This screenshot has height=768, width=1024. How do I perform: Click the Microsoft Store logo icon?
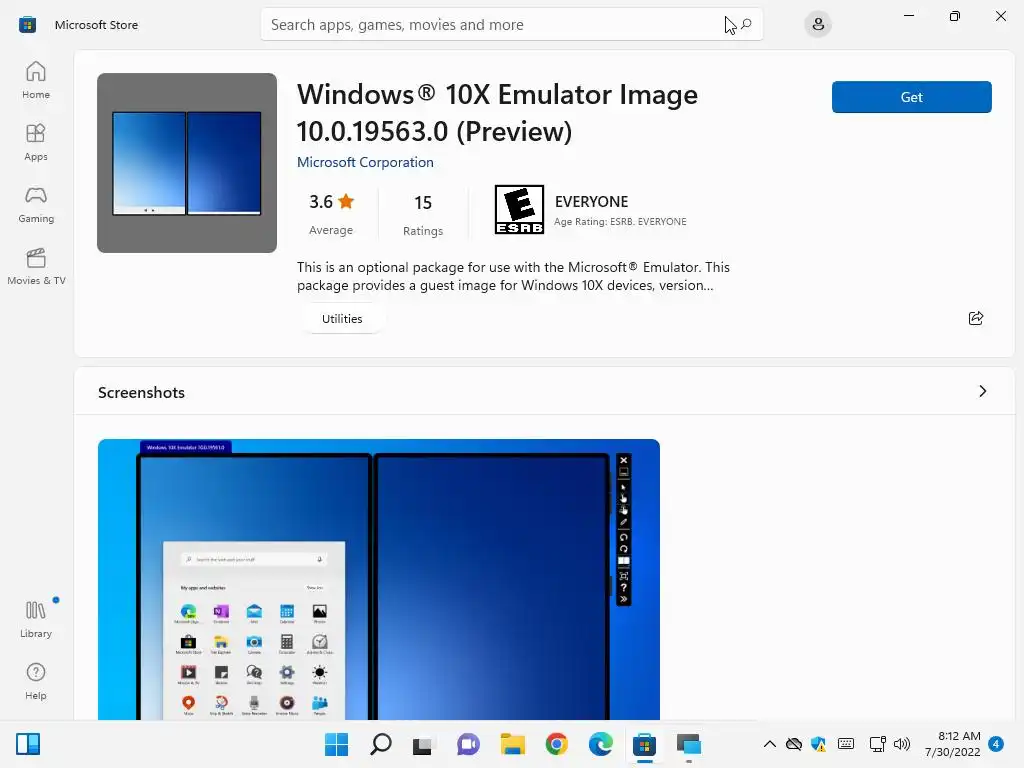coord(27,25)
